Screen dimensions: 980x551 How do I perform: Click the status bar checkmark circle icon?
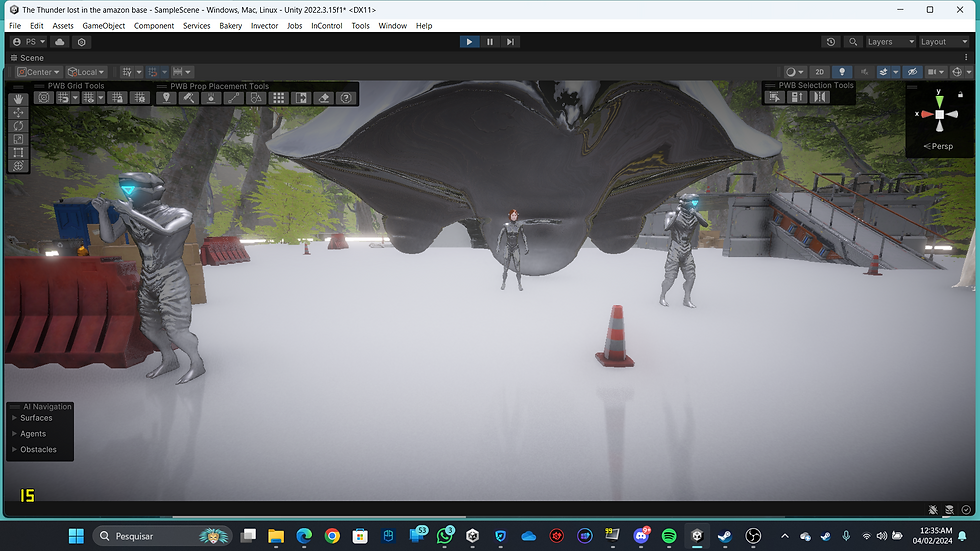(966, 510)
